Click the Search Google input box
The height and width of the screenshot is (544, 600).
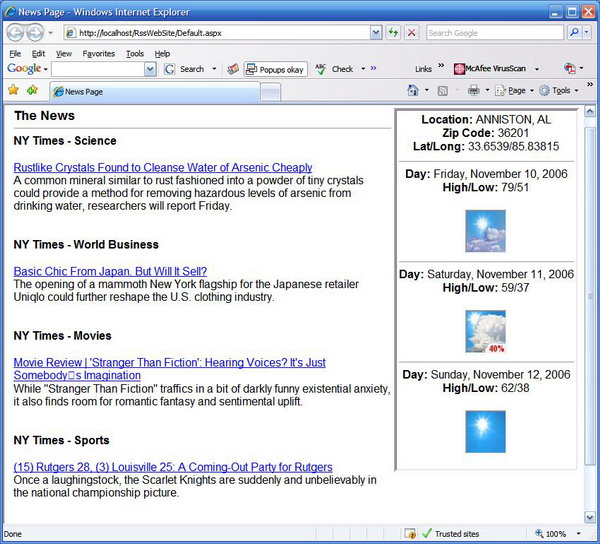pyautogui.click(x=495, y=33)
